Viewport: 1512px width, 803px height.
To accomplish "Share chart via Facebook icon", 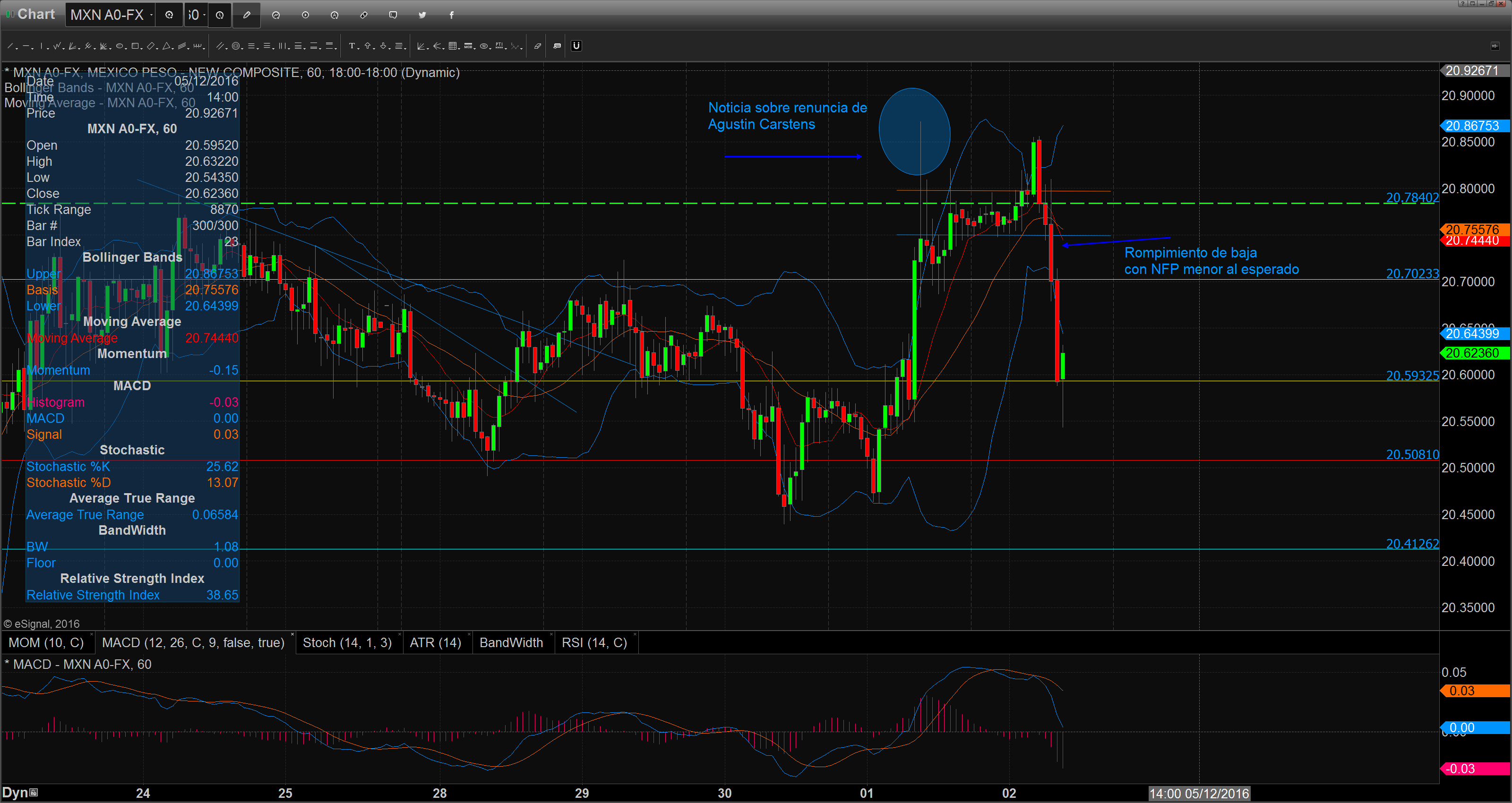I will pos(451,15).
